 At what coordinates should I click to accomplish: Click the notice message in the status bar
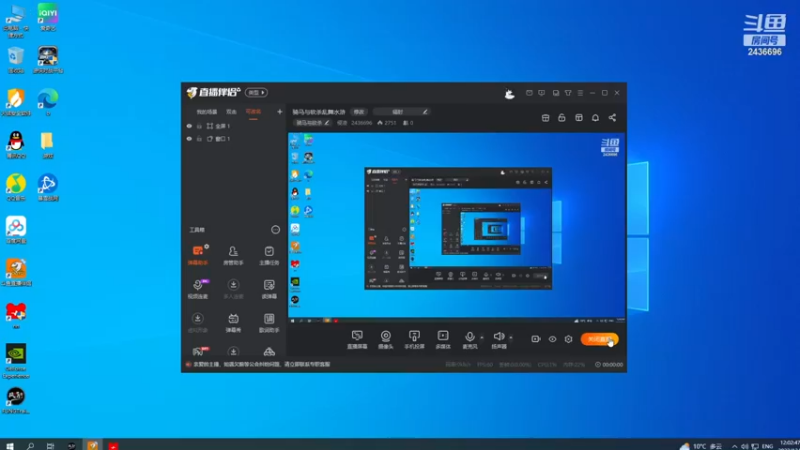tap(262, 364)
